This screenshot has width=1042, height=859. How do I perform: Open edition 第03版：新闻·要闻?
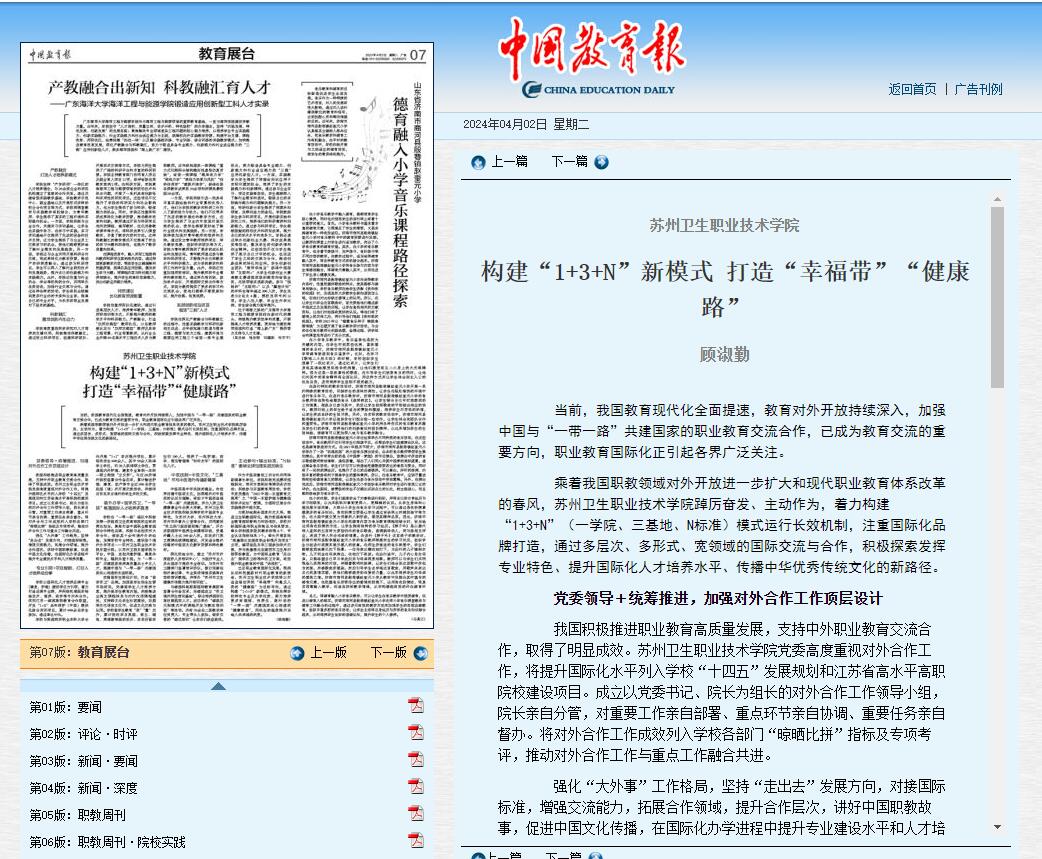pos(84,761)
